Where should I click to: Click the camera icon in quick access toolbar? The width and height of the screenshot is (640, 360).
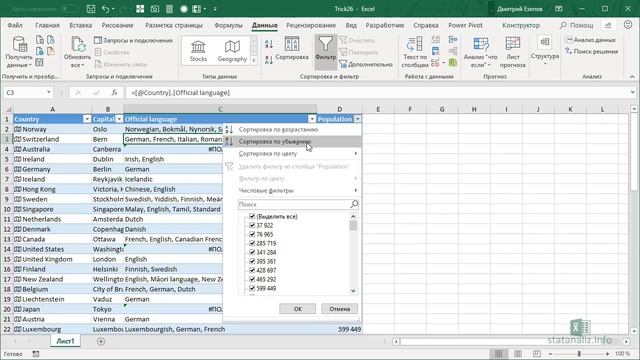[x=155, y=9]
